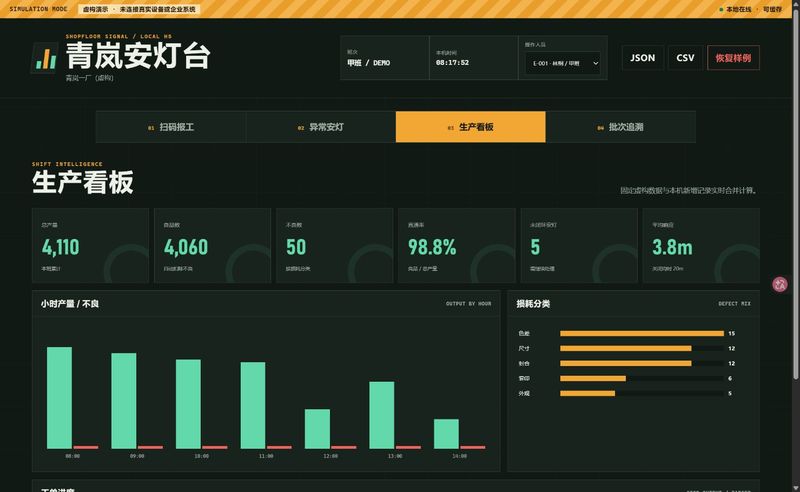Click the green 本地在线 status dot
800x492 pixels.
pos(721,10)
